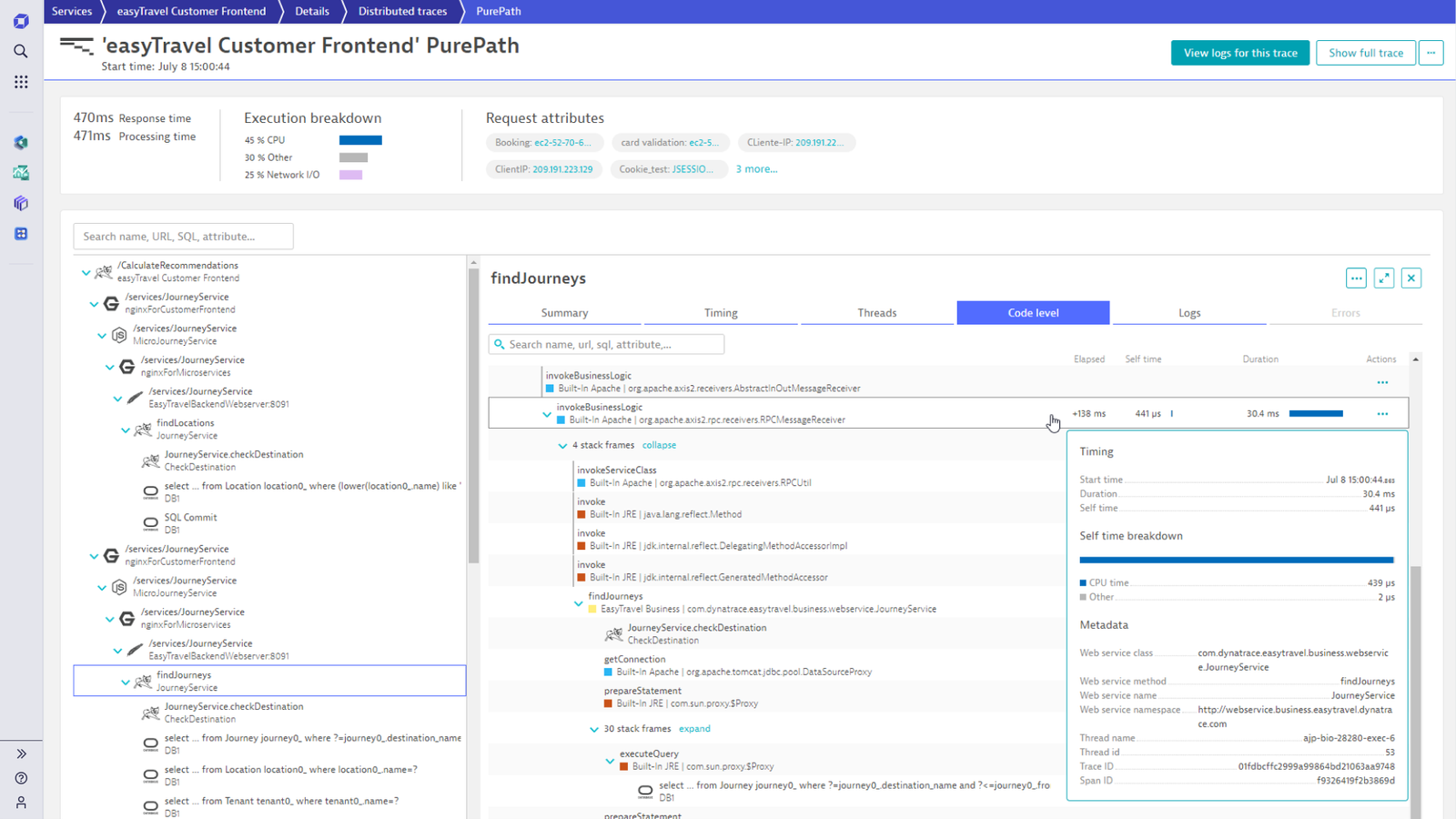Image resolution: width=1456 pixels, height=819 pixels.
Task: Open actions menu for AbstractInOutMessageReceiver row
Action: [x=1382, y=382]
